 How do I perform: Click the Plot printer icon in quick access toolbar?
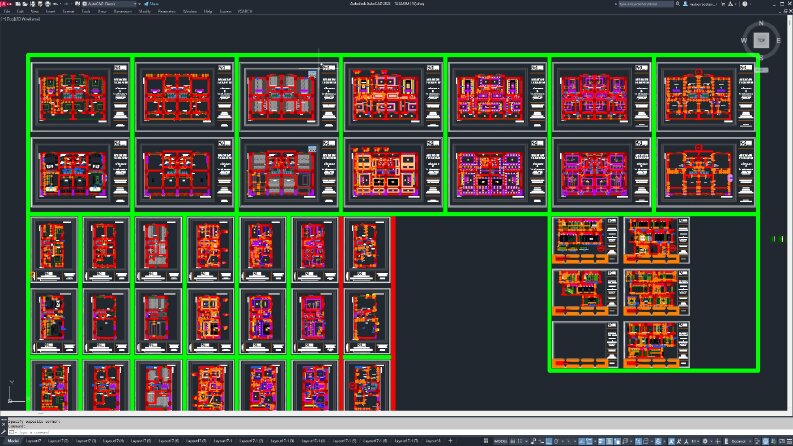click(48, 4)
